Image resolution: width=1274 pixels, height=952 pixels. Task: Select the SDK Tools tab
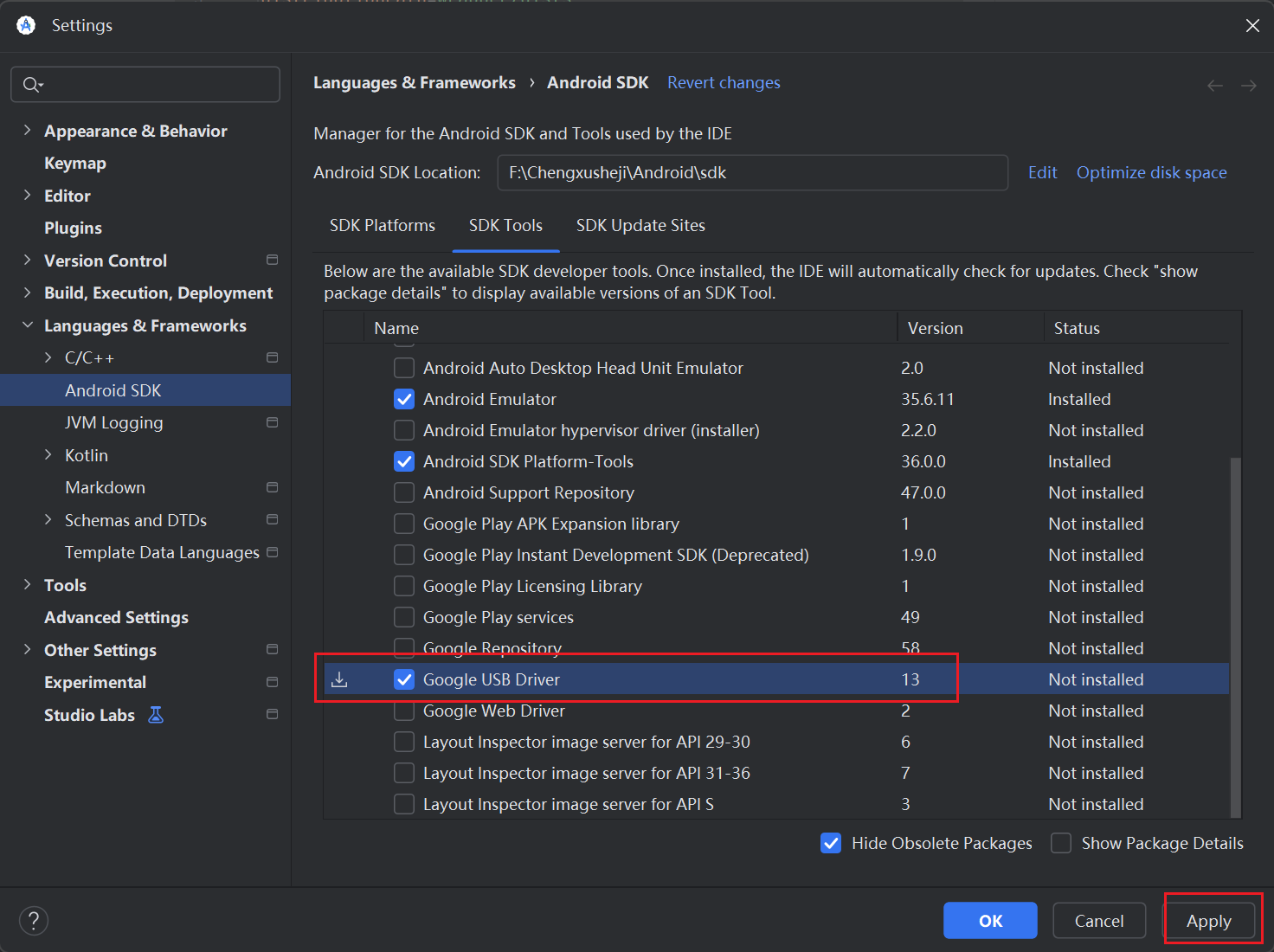(x=505, y=225)
